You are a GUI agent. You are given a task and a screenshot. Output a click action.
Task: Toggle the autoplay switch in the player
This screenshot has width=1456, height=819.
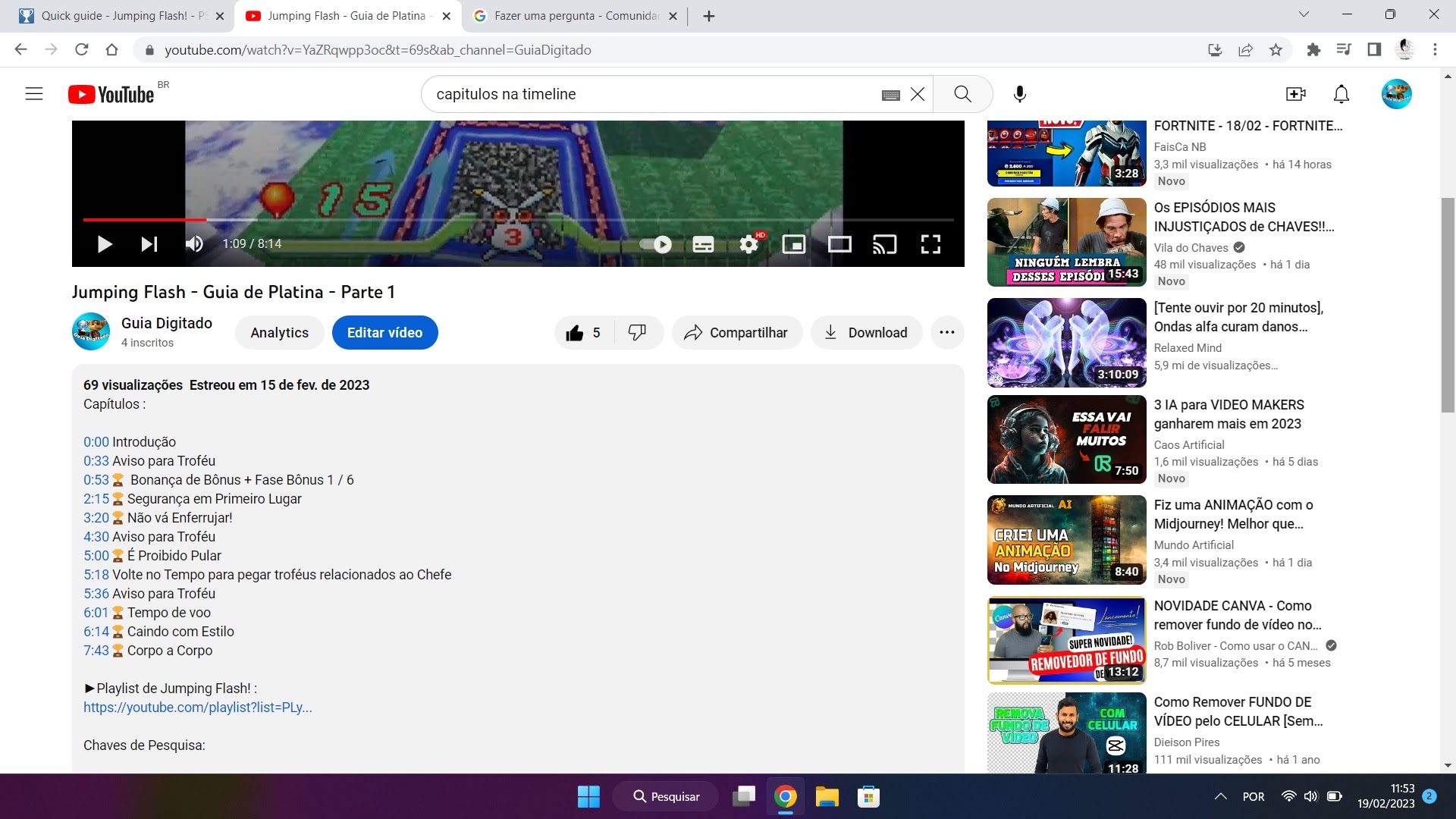(x=656, y=244)
